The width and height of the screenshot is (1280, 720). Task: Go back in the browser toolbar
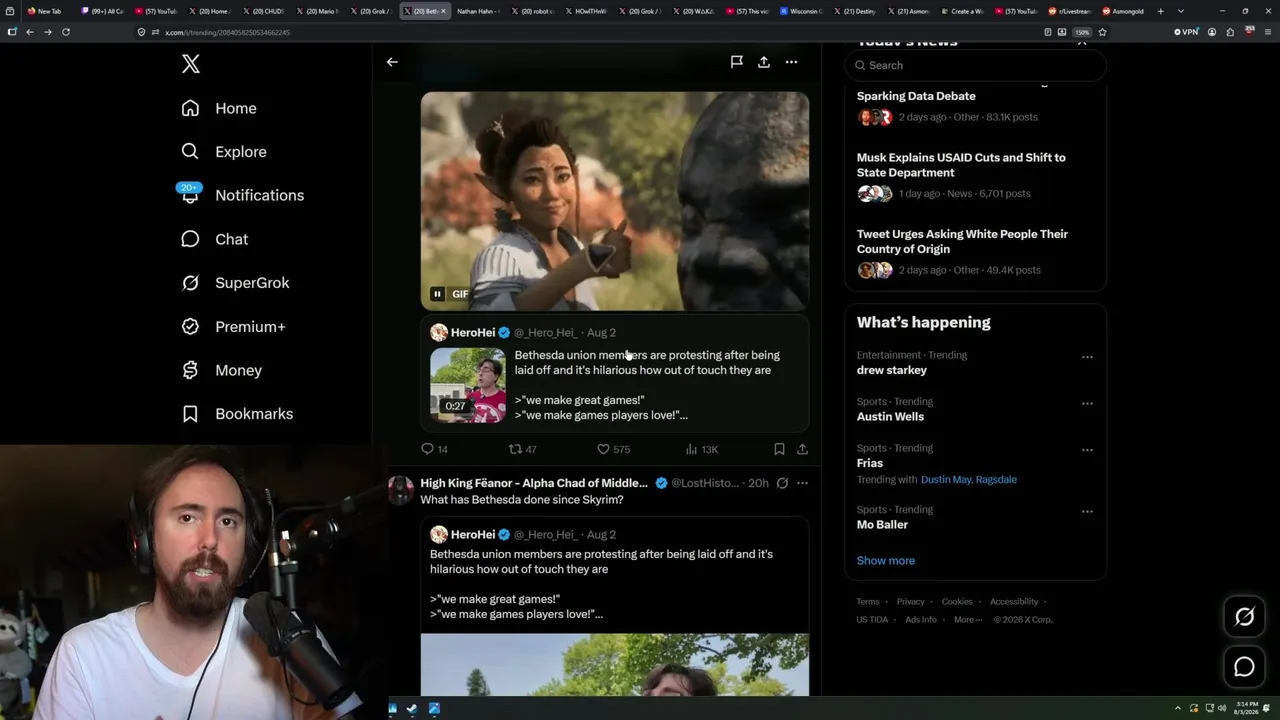30,32
